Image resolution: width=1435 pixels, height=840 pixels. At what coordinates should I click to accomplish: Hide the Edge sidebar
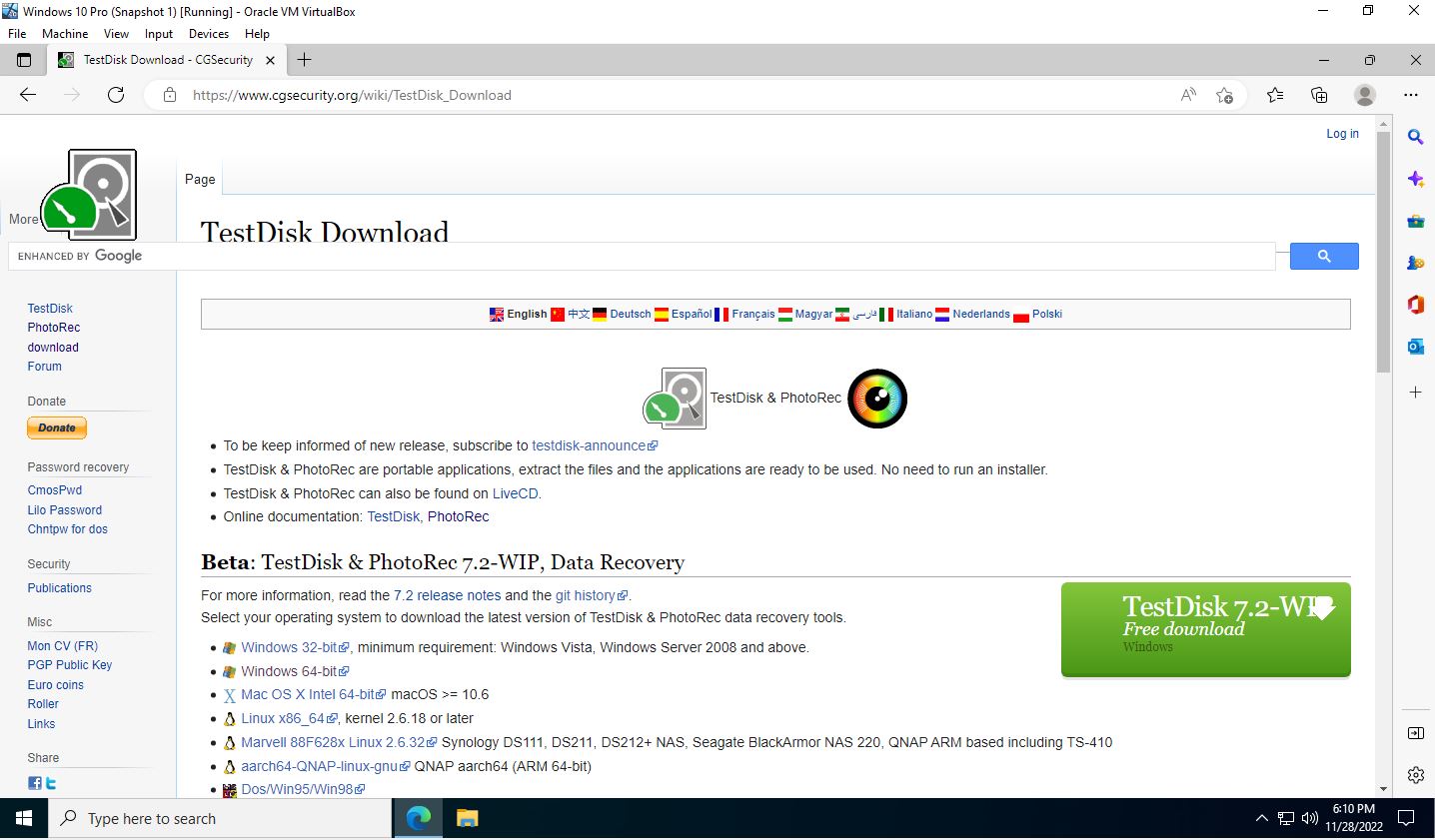[x=1415, y=733]
